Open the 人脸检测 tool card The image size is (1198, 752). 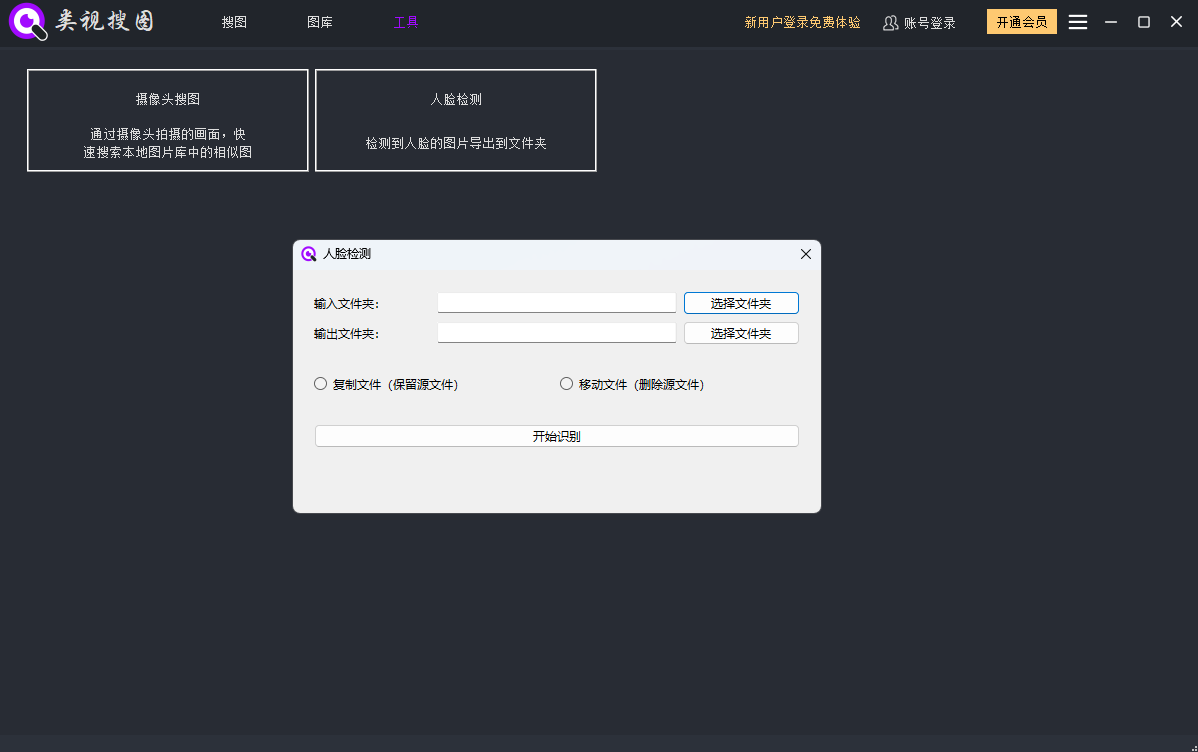point(456,120)
